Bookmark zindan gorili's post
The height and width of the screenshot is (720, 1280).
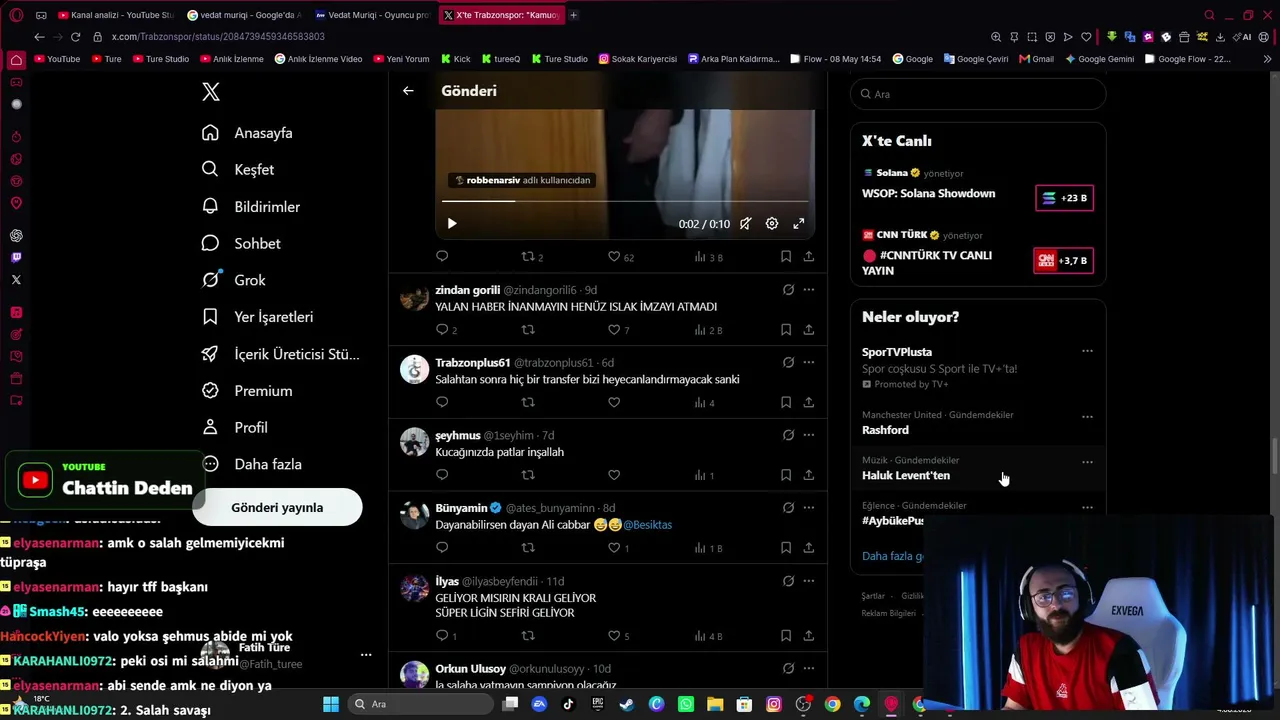tap(786, 330)
